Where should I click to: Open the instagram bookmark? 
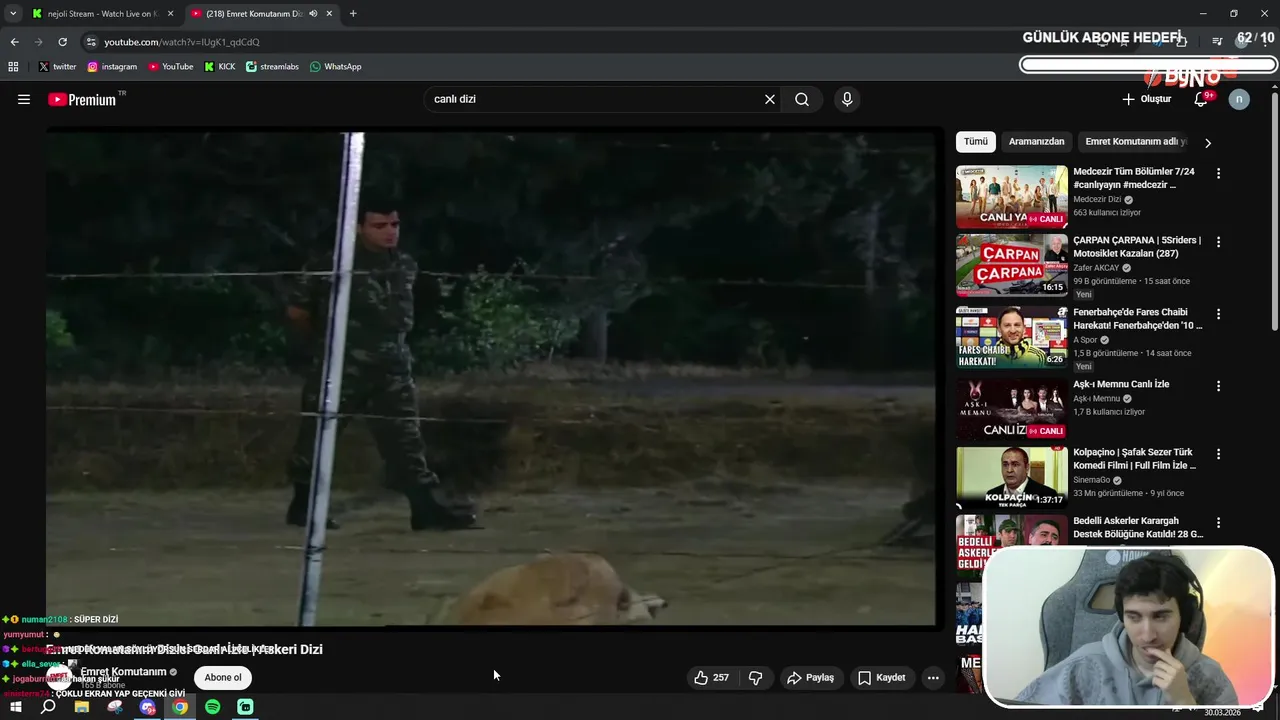(112, 67)
